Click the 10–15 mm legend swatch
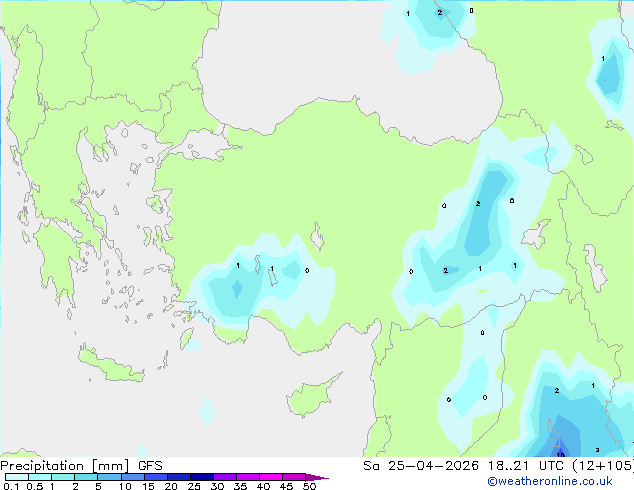Image resolution: width=634 pixels, height=490 pixels. 132,477
